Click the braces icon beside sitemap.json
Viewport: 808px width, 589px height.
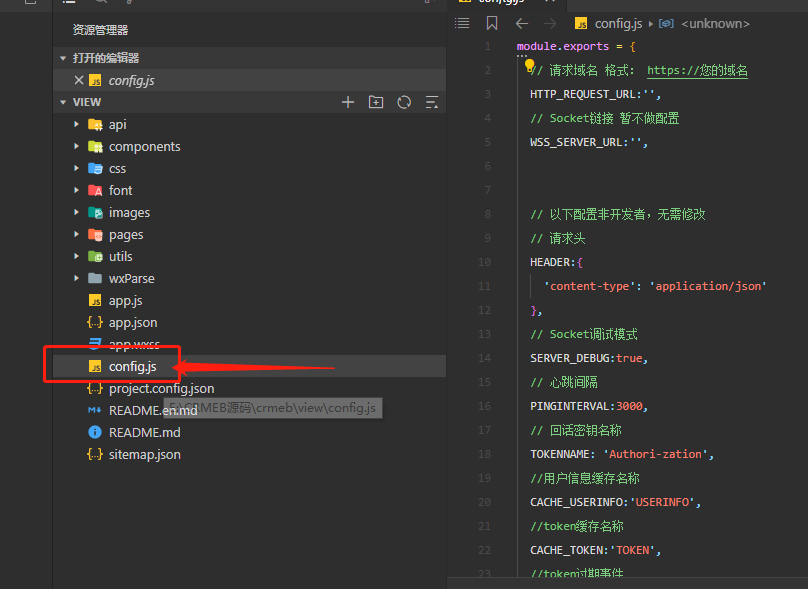point(95,455)
